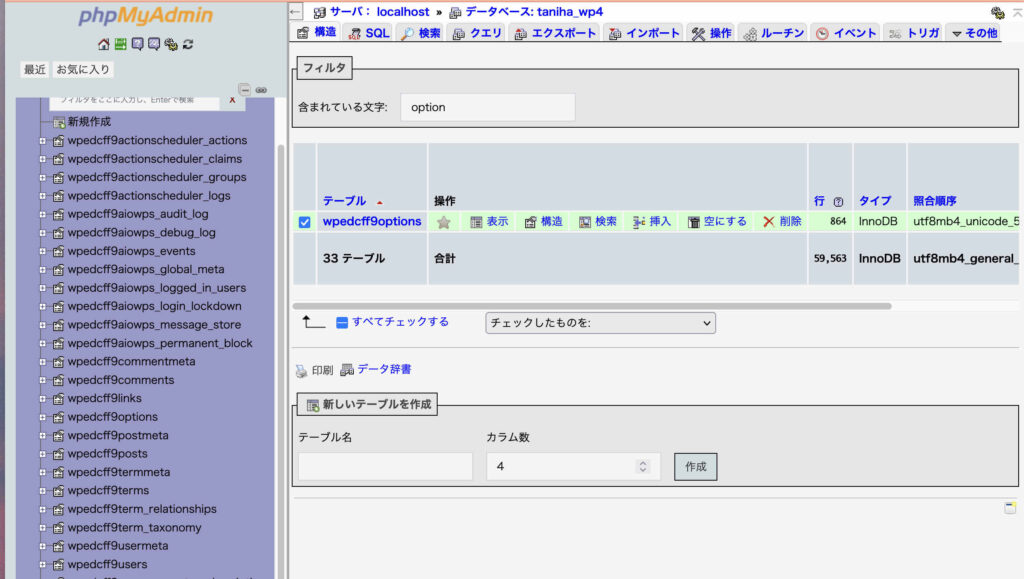Open the クエリ tab

click(x=477, y=33)
